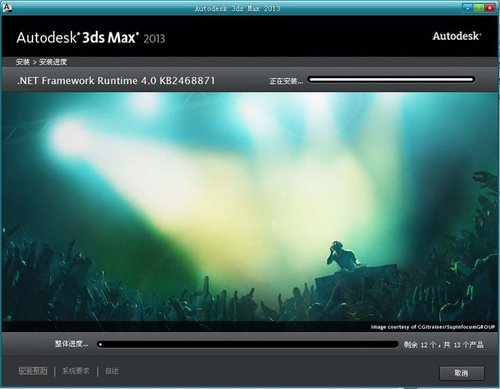Click the 整体进度 overall progress bar
500x389 pixels.
pos(248,344)
